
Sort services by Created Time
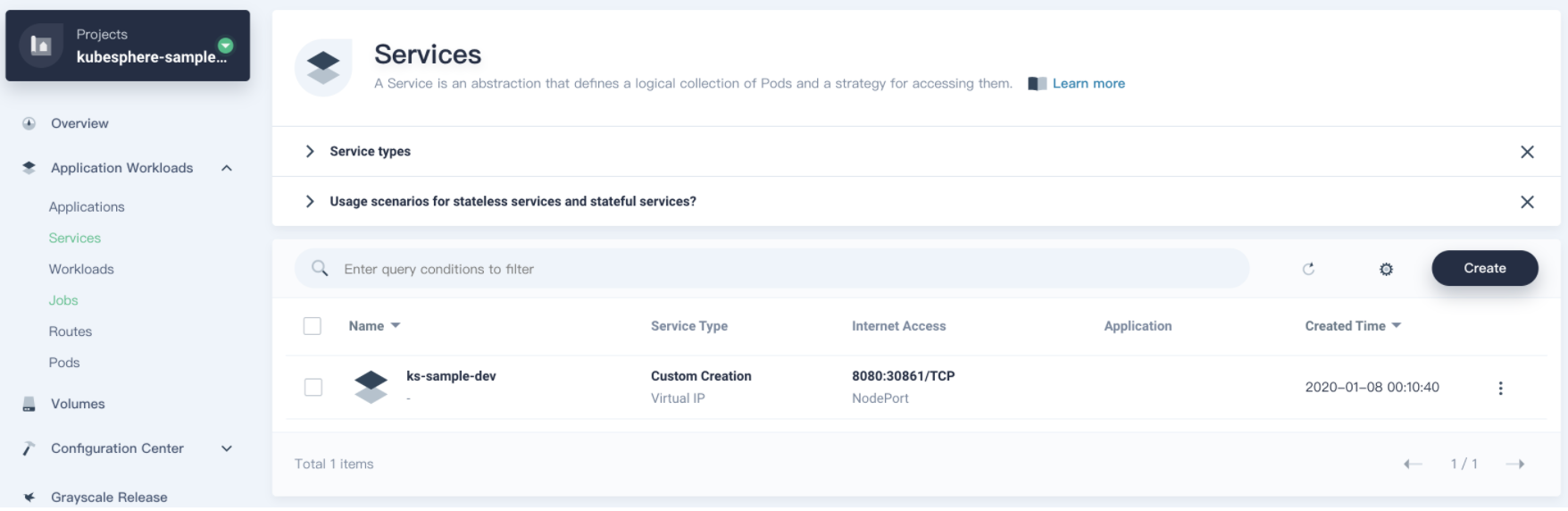click(x=1352, y=326)
